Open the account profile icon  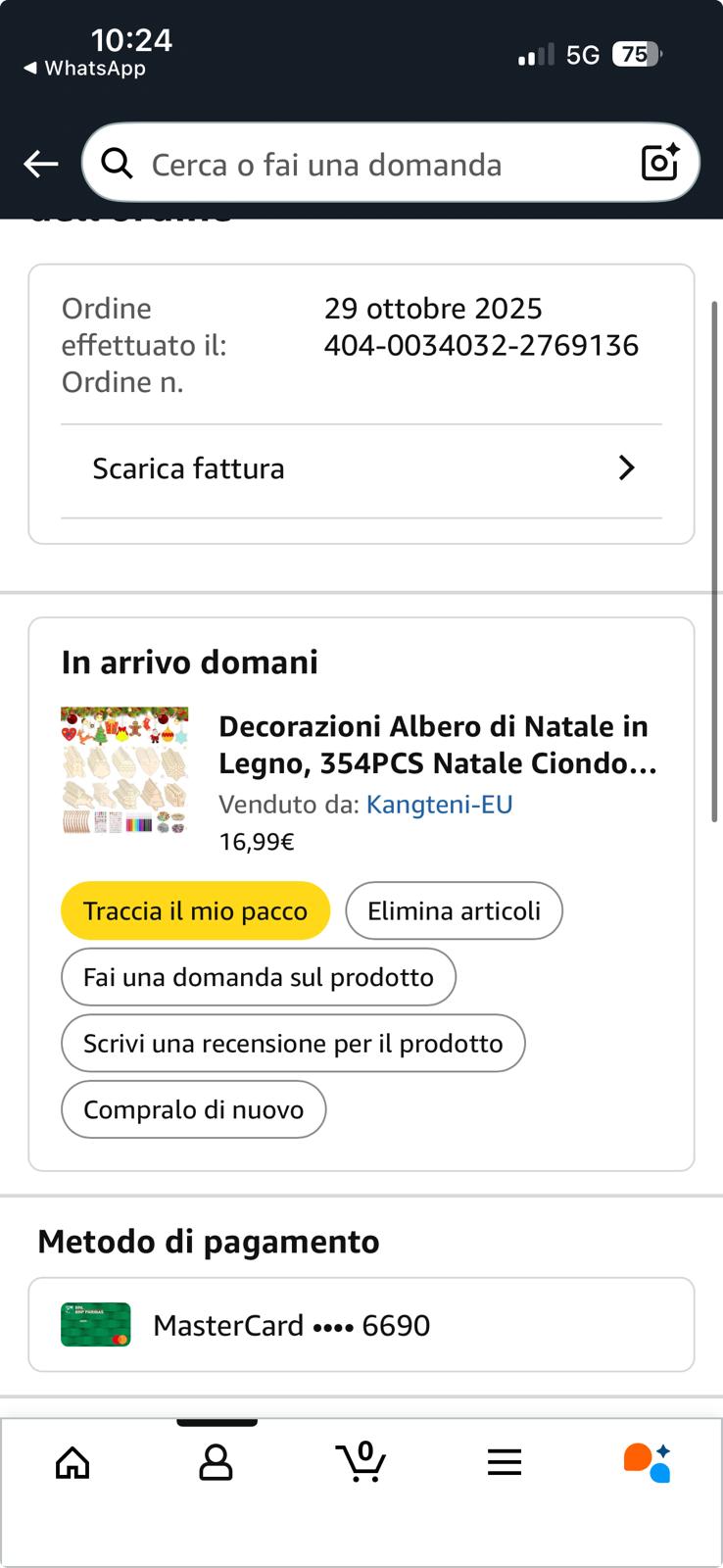point(216,1463)
